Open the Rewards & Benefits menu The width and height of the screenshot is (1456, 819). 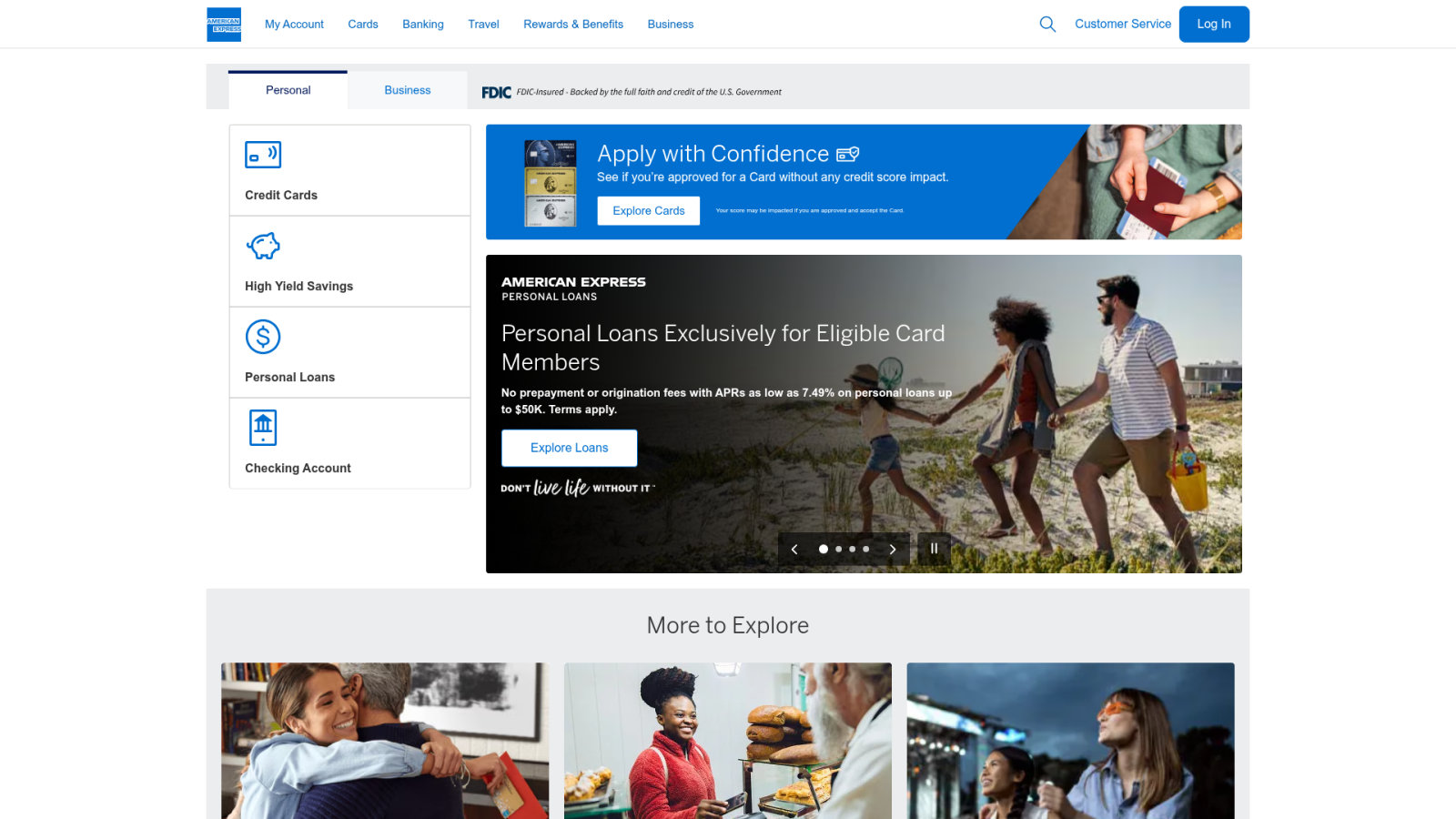coord(573,25)
